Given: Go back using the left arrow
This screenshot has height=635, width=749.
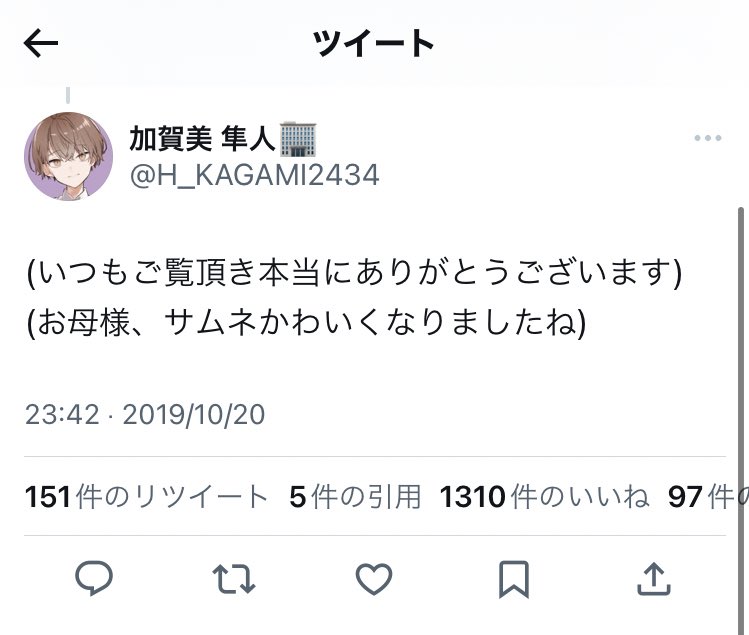Looking at the screenshot, I should (x=41, y=43).
